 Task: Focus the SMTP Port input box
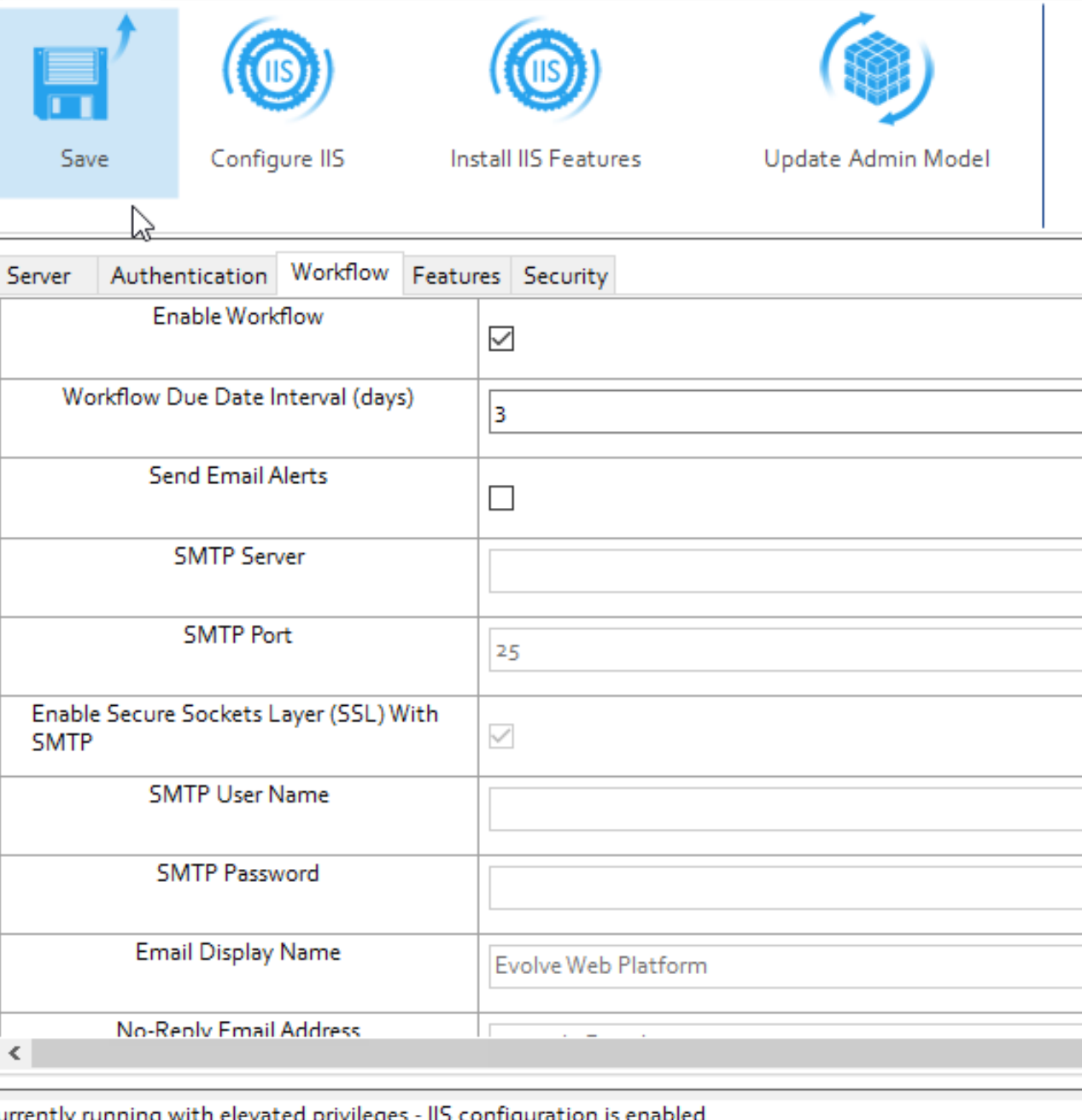[x=784, y=650]
